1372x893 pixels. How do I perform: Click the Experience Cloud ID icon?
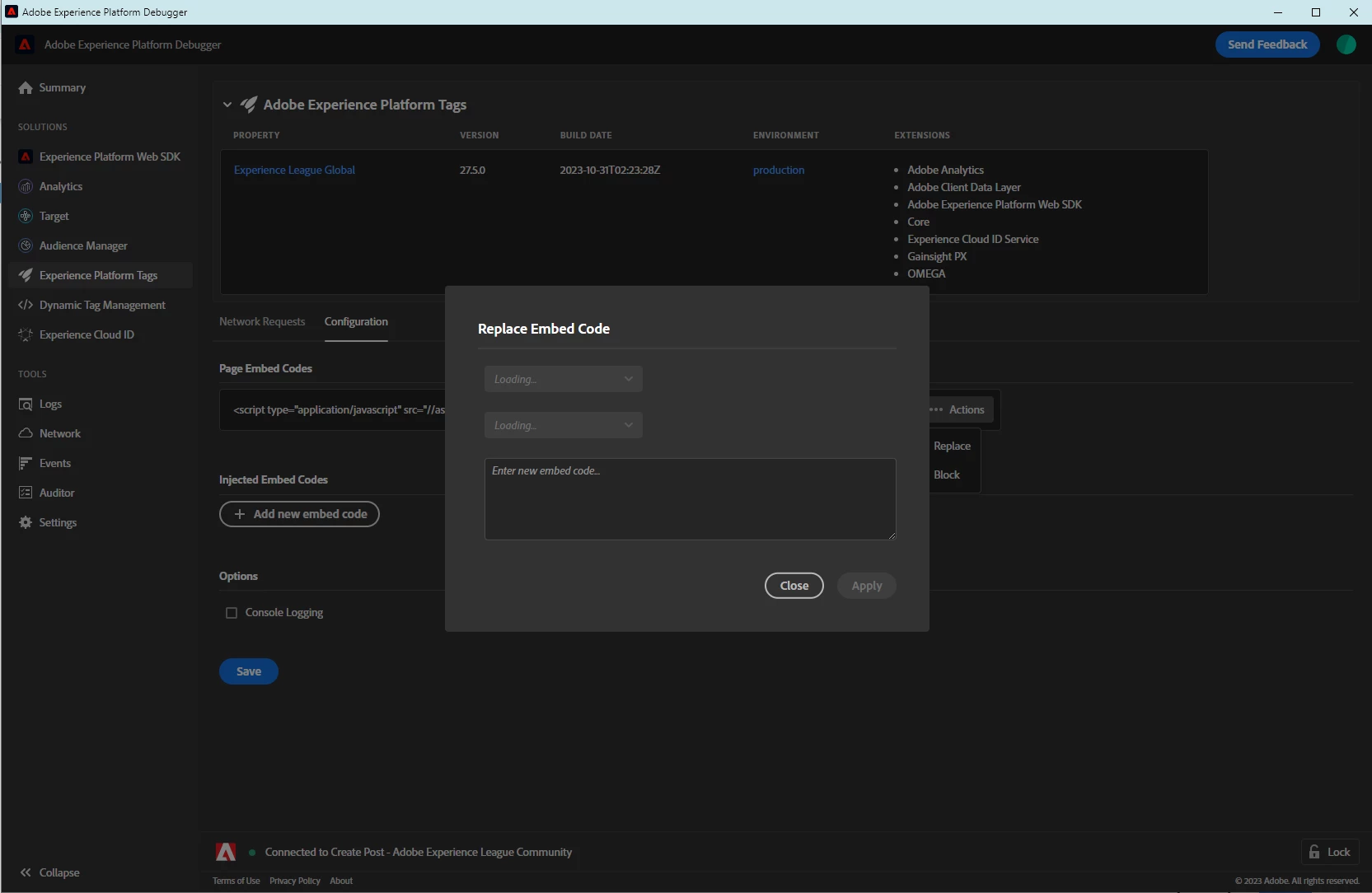coord(26,334)
